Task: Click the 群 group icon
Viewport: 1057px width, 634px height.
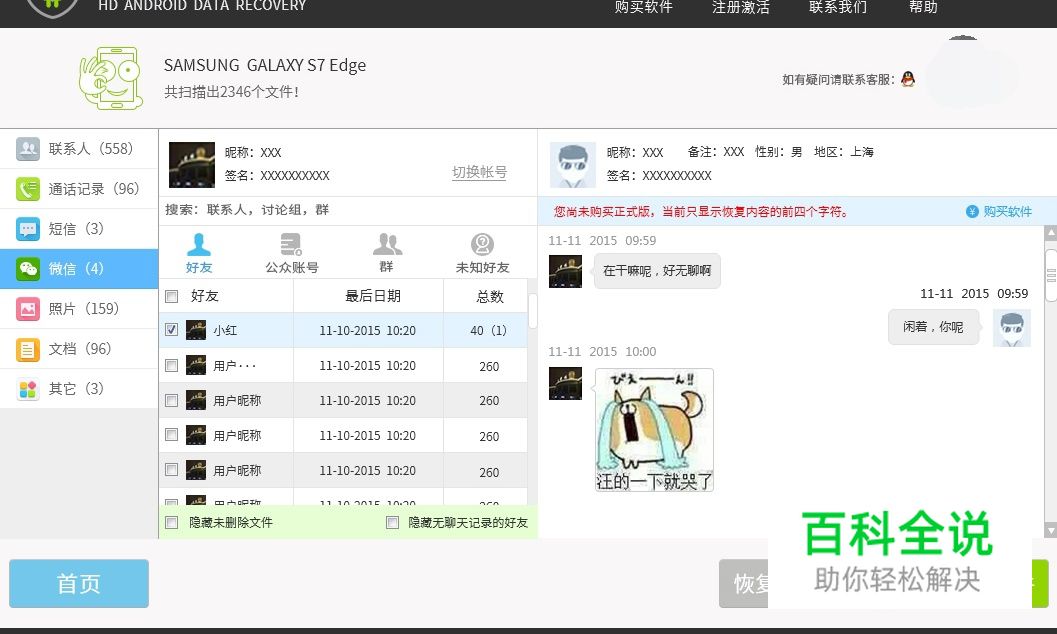Action: tap(387, 244)
